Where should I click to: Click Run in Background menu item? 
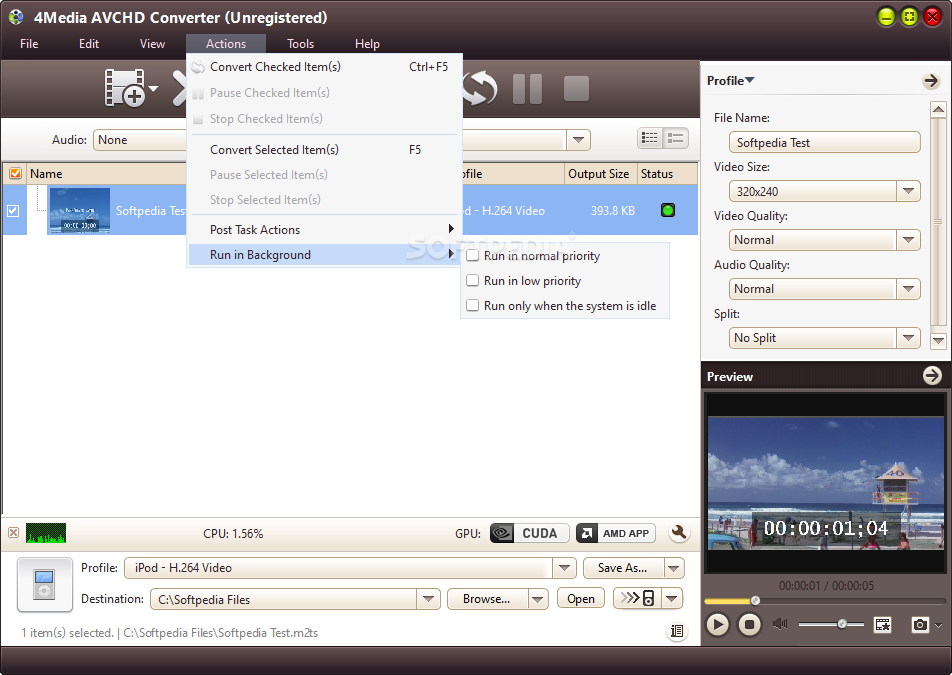pos(324,255)
